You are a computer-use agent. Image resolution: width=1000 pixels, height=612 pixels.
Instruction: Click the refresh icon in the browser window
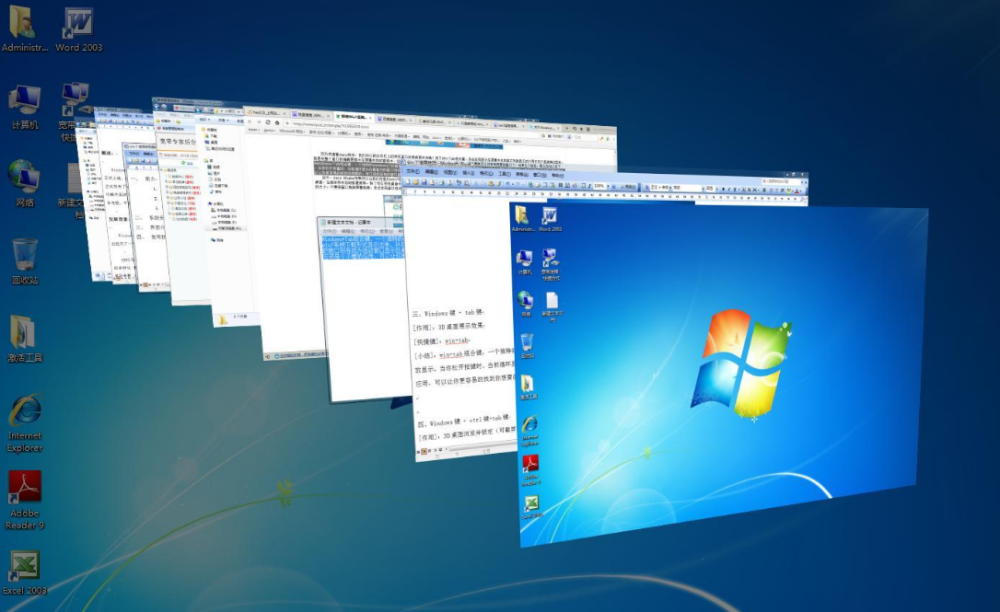click(x=268, y=122)
